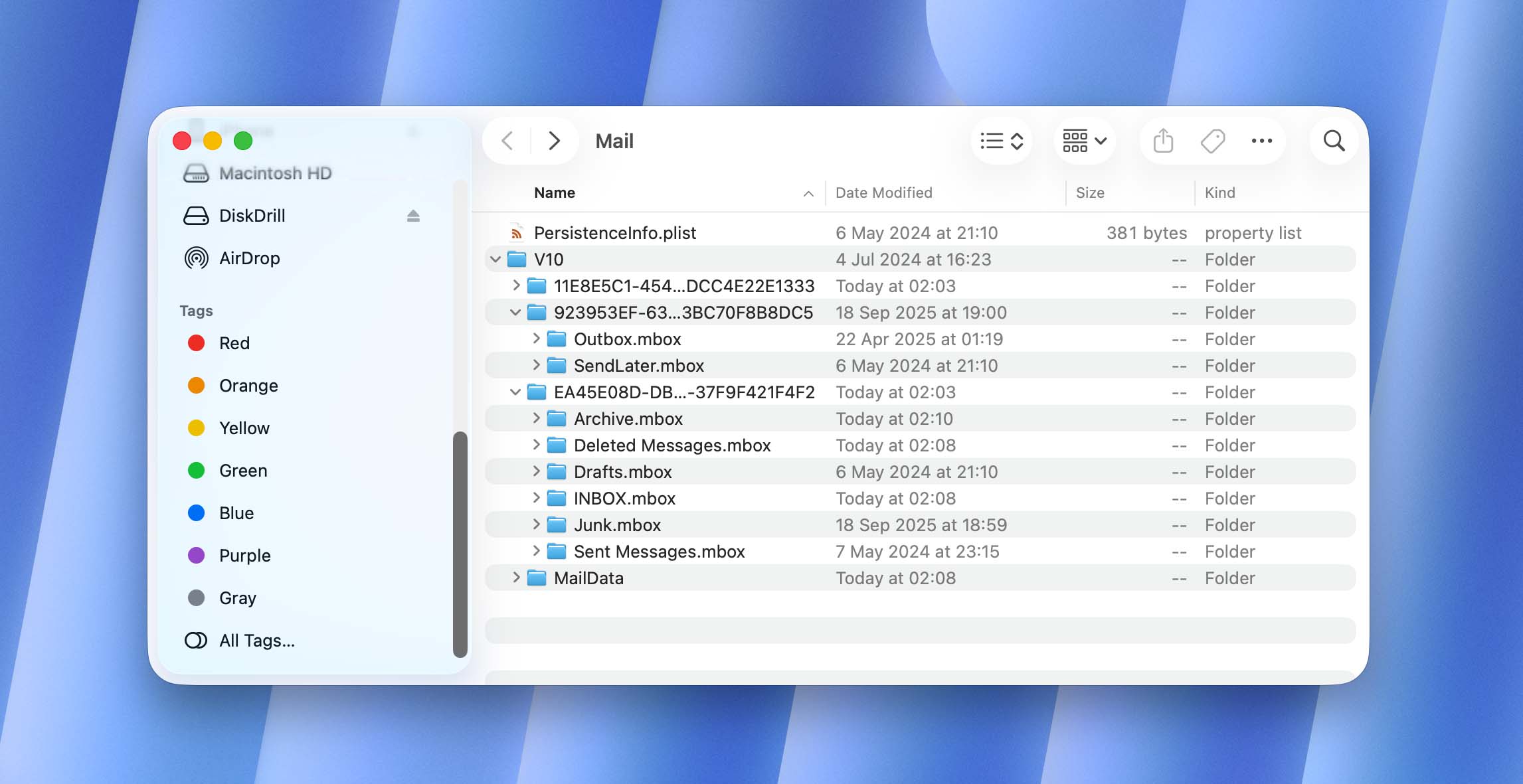Click the Search magnifier icon

pyautogui.click(x=1334, y=141)
